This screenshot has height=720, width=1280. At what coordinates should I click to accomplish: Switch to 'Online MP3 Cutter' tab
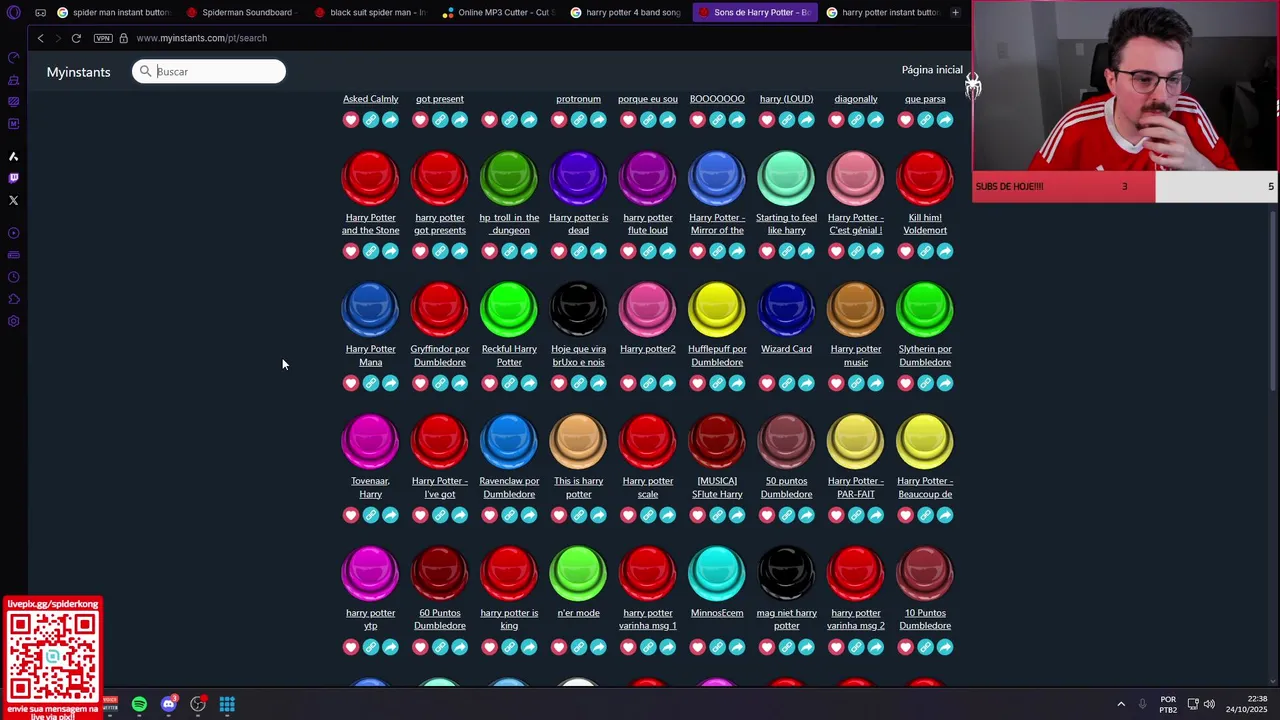498,12
